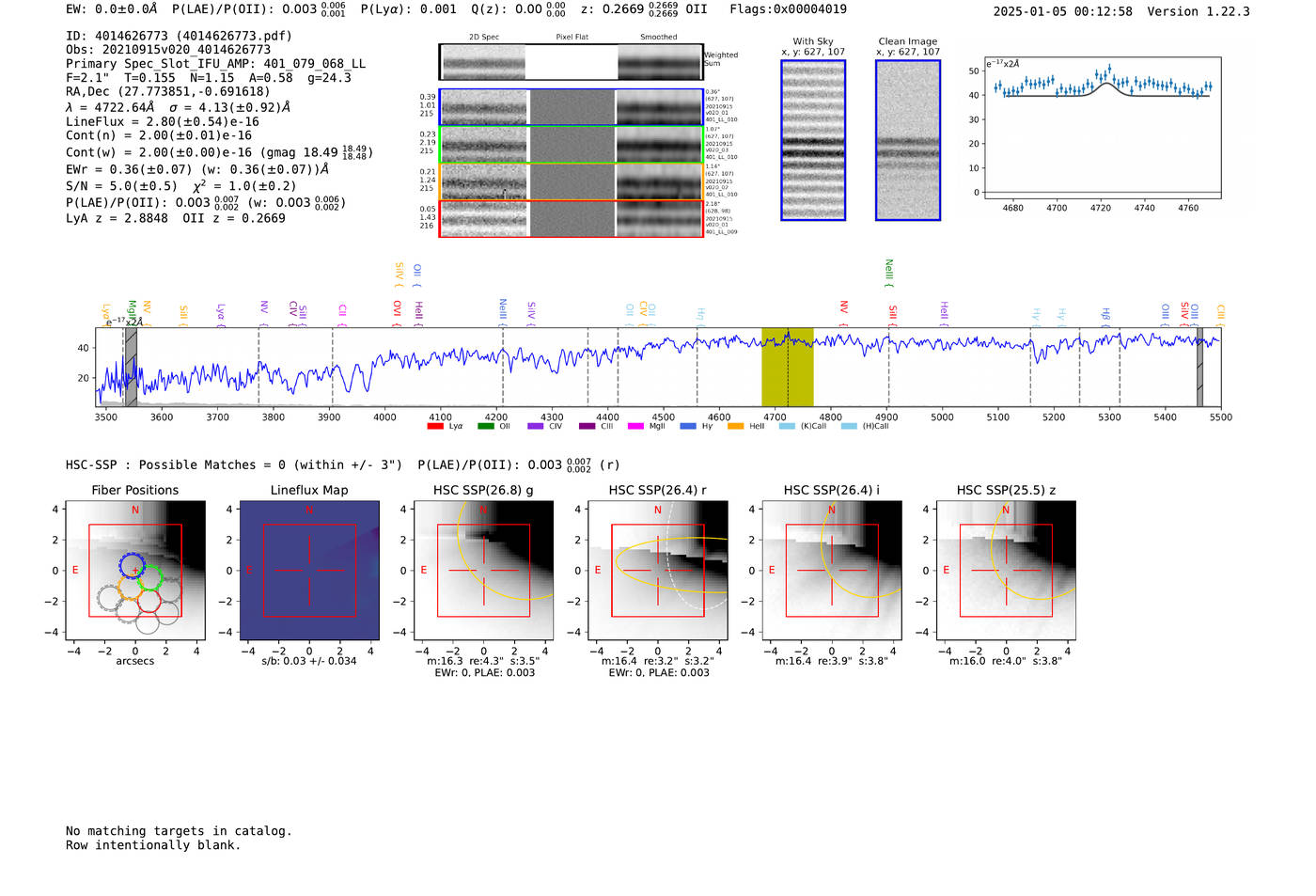The image size is (1316, 896).
Task: Click the Cont(w) line with gmag 18.49
Action: pyautogui.click(x=218, y=151)
